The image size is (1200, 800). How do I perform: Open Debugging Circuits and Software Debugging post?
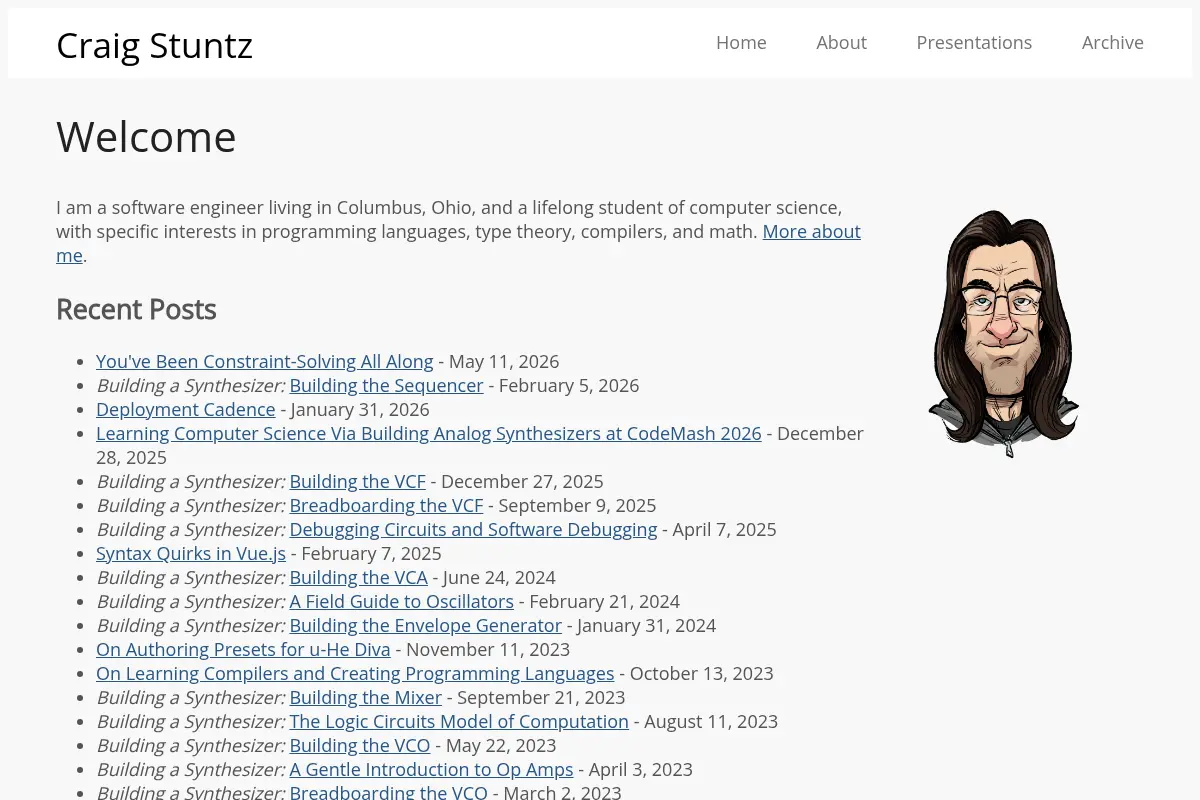[473, 529]
